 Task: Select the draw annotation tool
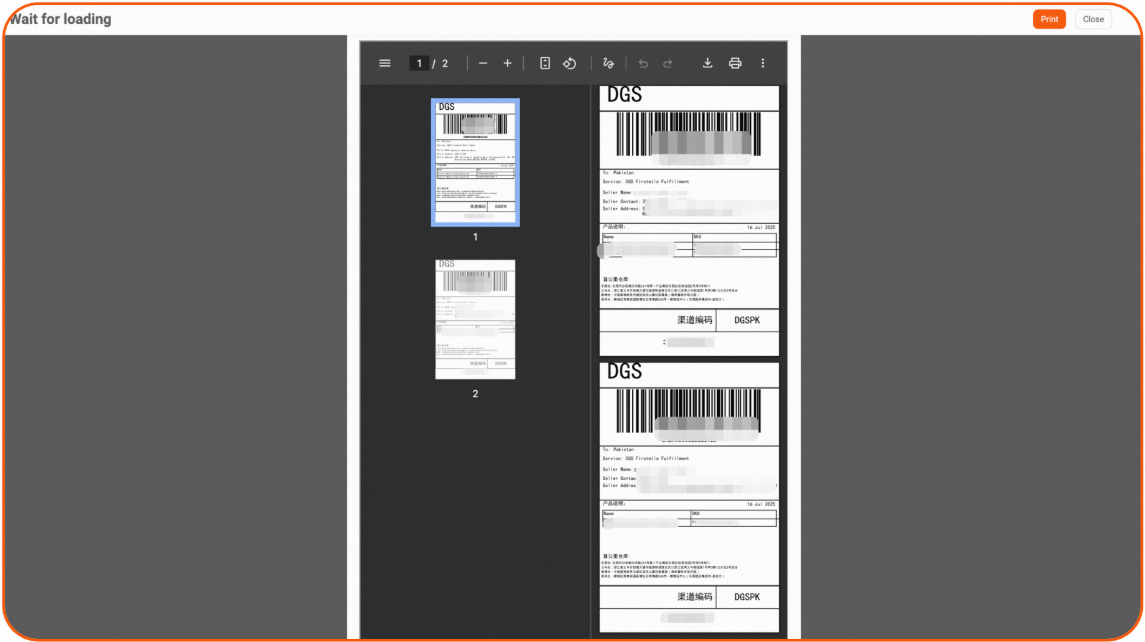608,63
